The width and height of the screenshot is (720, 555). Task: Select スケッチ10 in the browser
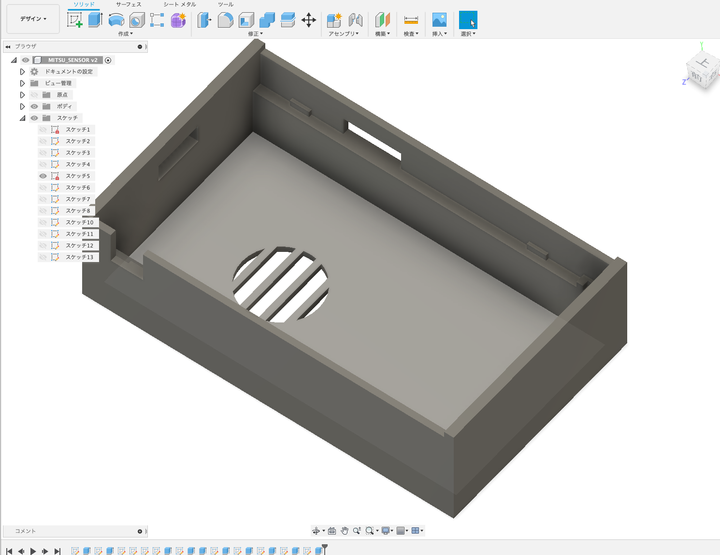coord(80,222)
